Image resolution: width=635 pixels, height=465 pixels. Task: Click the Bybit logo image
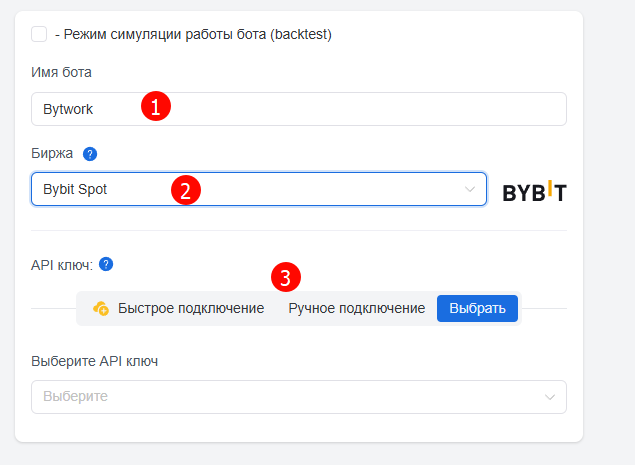point(534,191)
